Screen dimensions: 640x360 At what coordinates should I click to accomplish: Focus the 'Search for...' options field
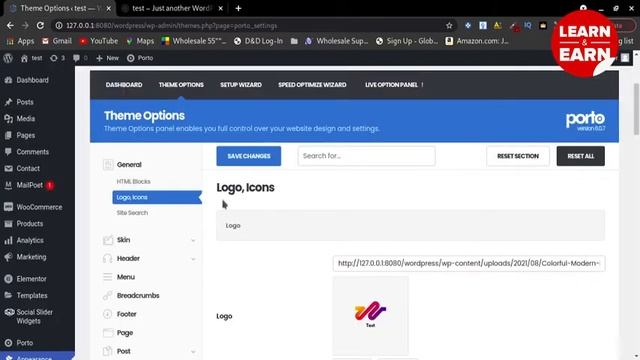coord(366,156)
